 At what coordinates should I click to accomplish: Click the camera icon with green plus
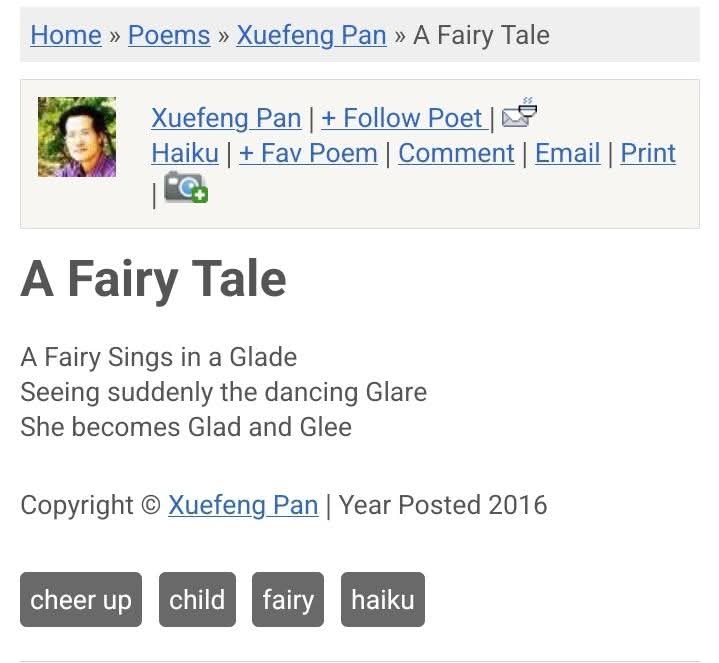[x=185, y=188]
